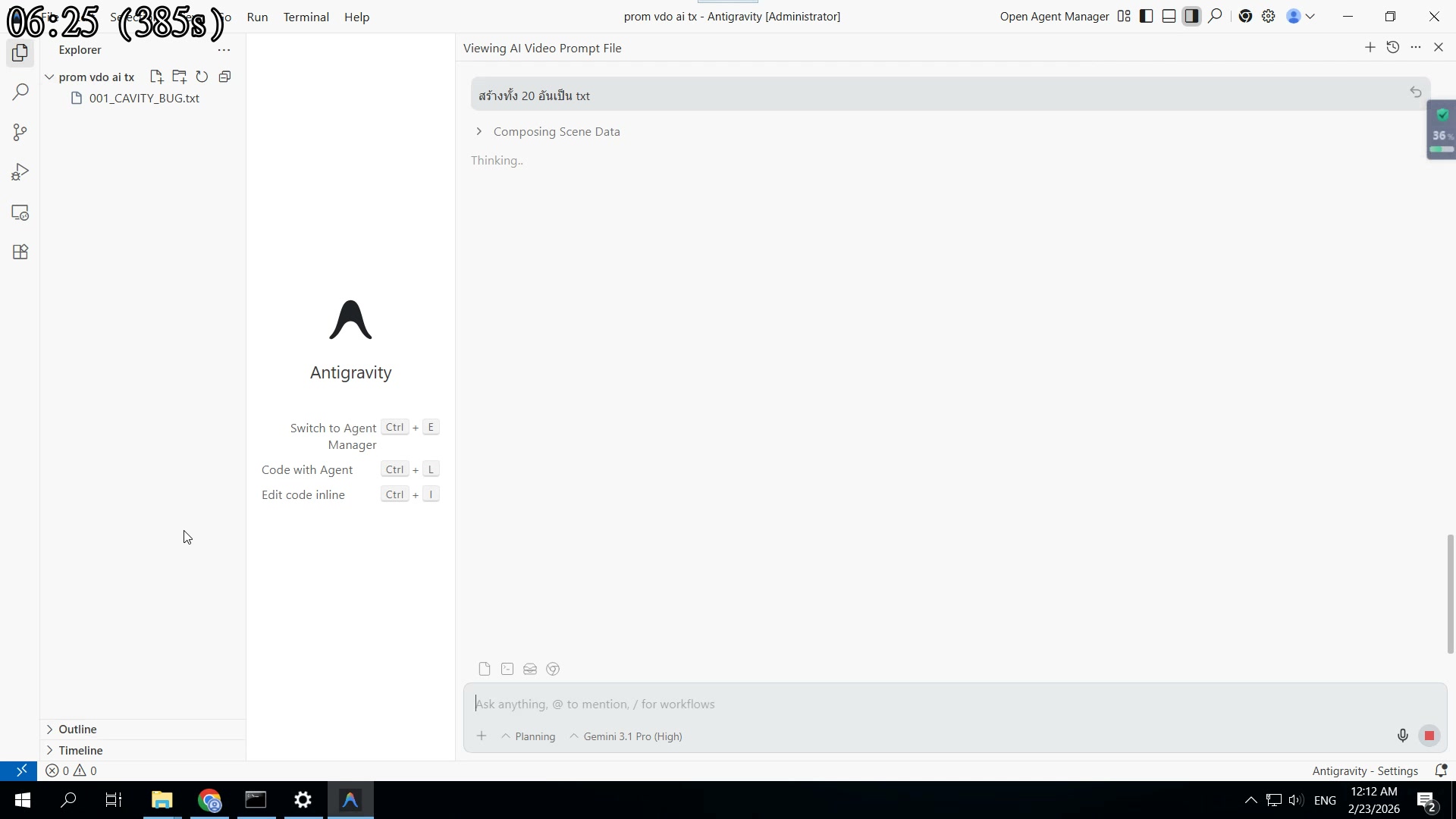Click the Ask anything chat input

click(x=910, y=704)
